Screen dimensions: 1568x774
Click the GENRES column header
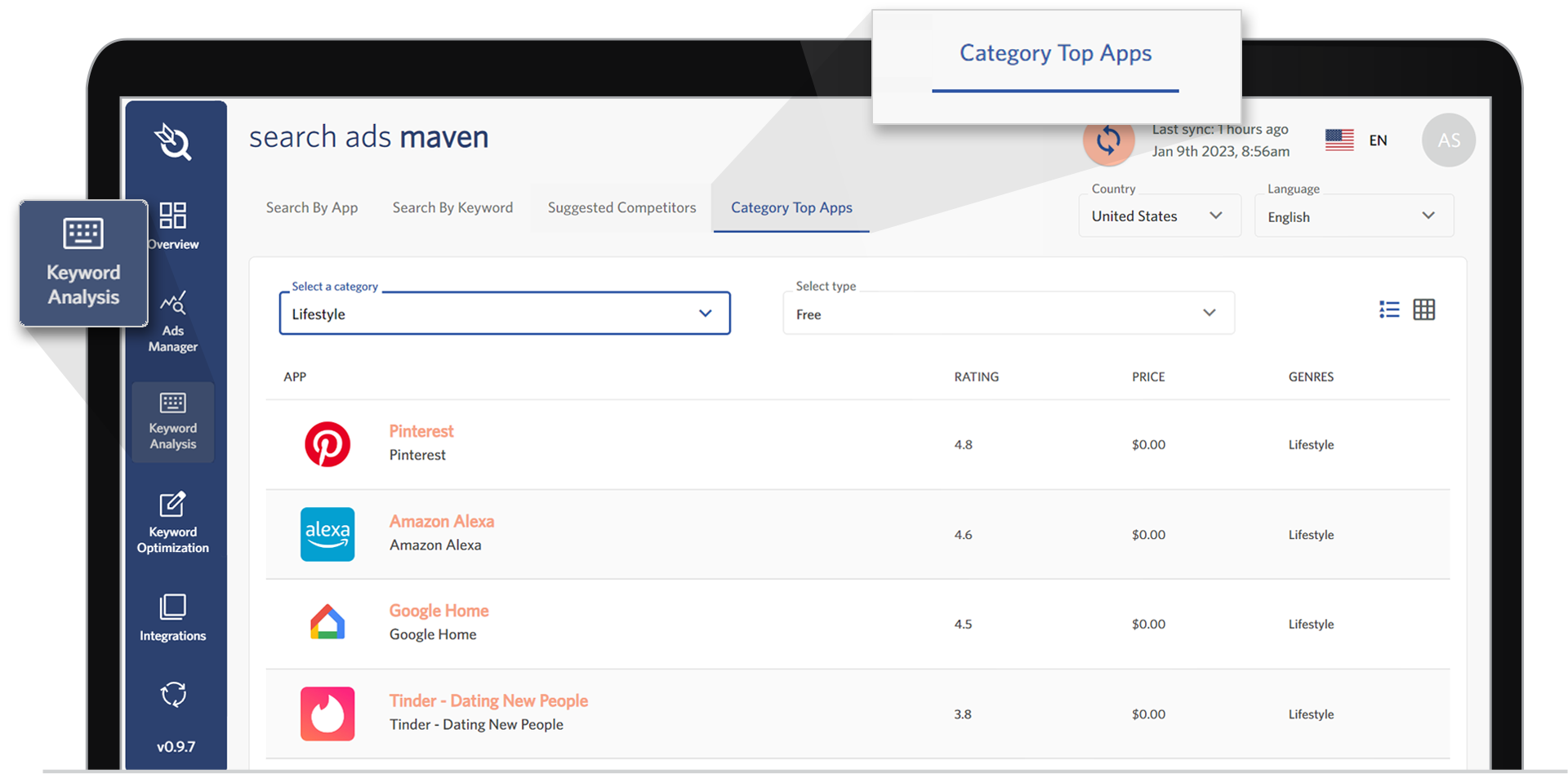pos(1311,376)
